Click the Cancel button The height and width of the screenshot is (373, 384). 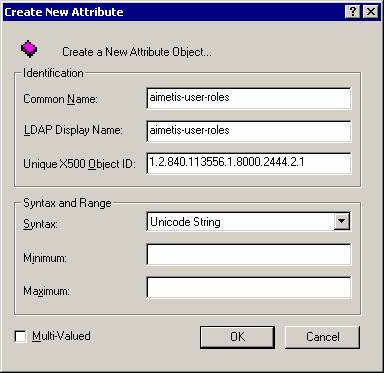tap(322, 337)
